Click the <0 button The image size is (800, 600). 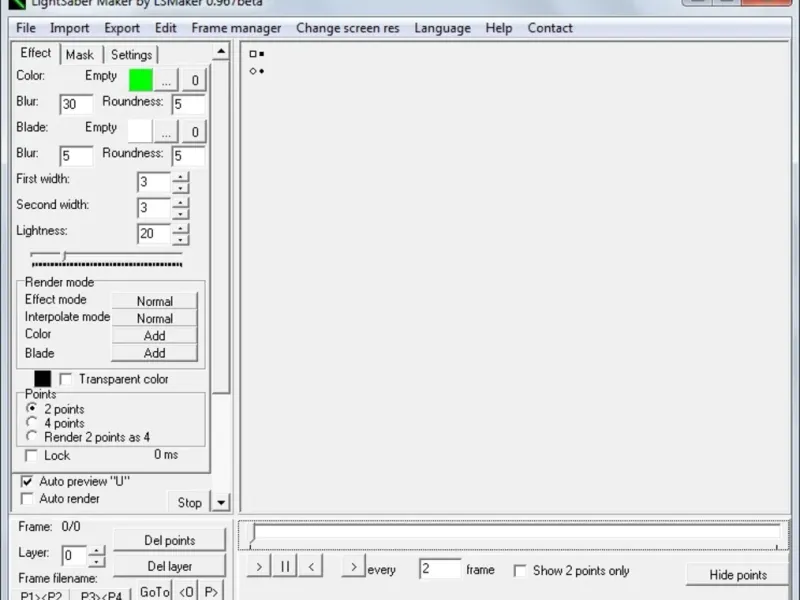click(x=186, y=592)
